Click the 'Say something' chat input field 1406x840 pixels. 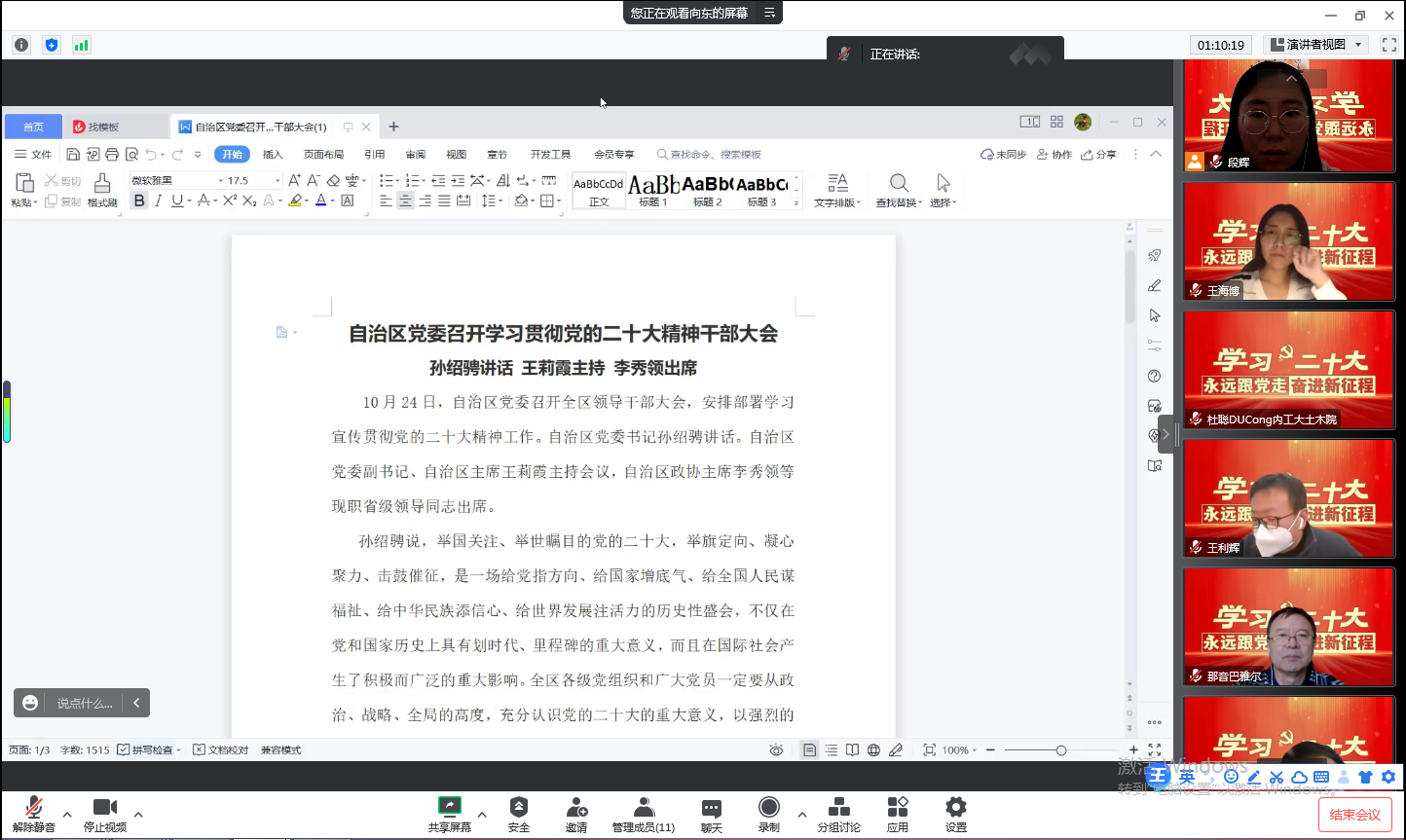(x=85, y=703)
